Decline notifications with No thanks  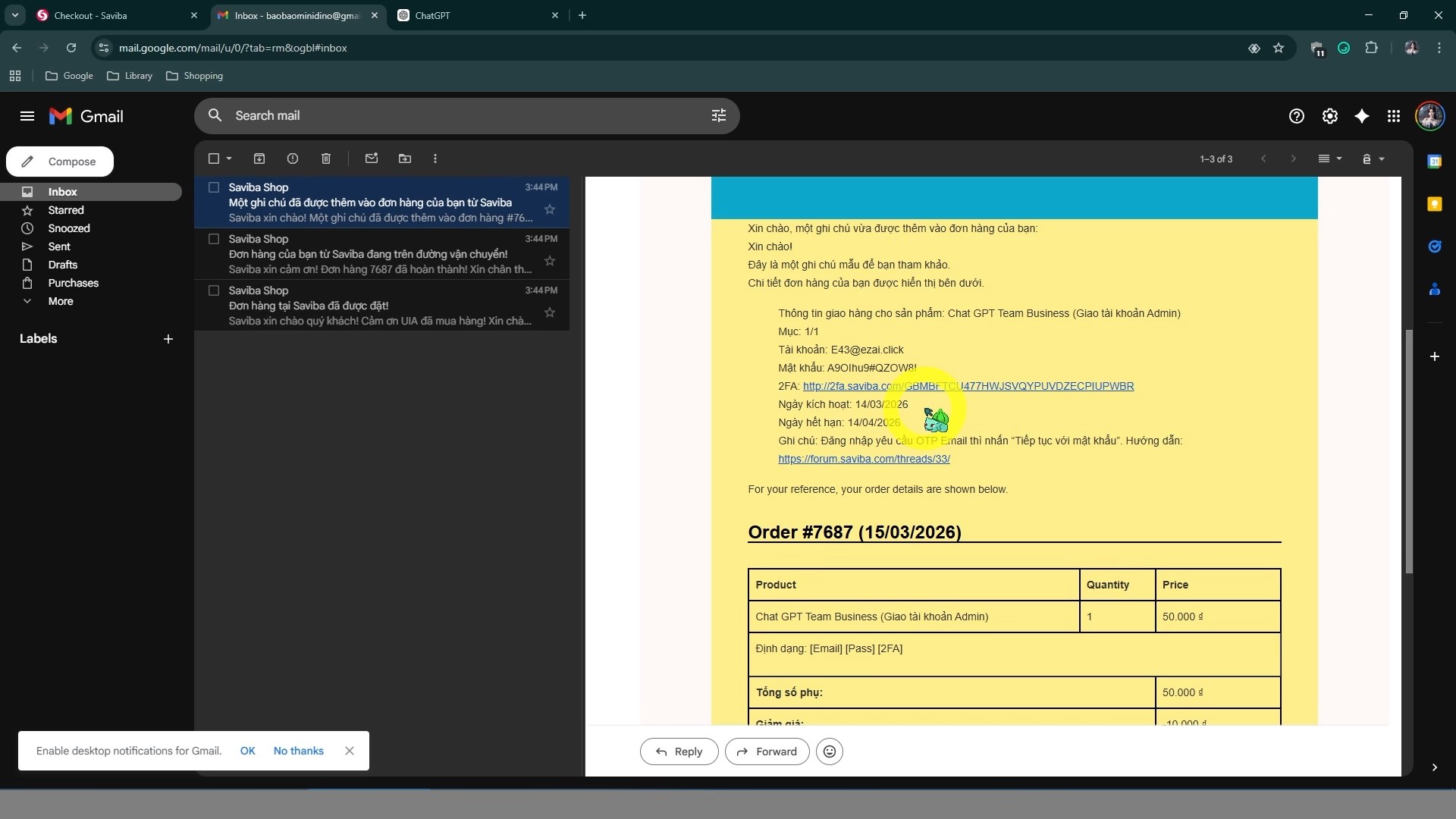click(x=299, y=751)
